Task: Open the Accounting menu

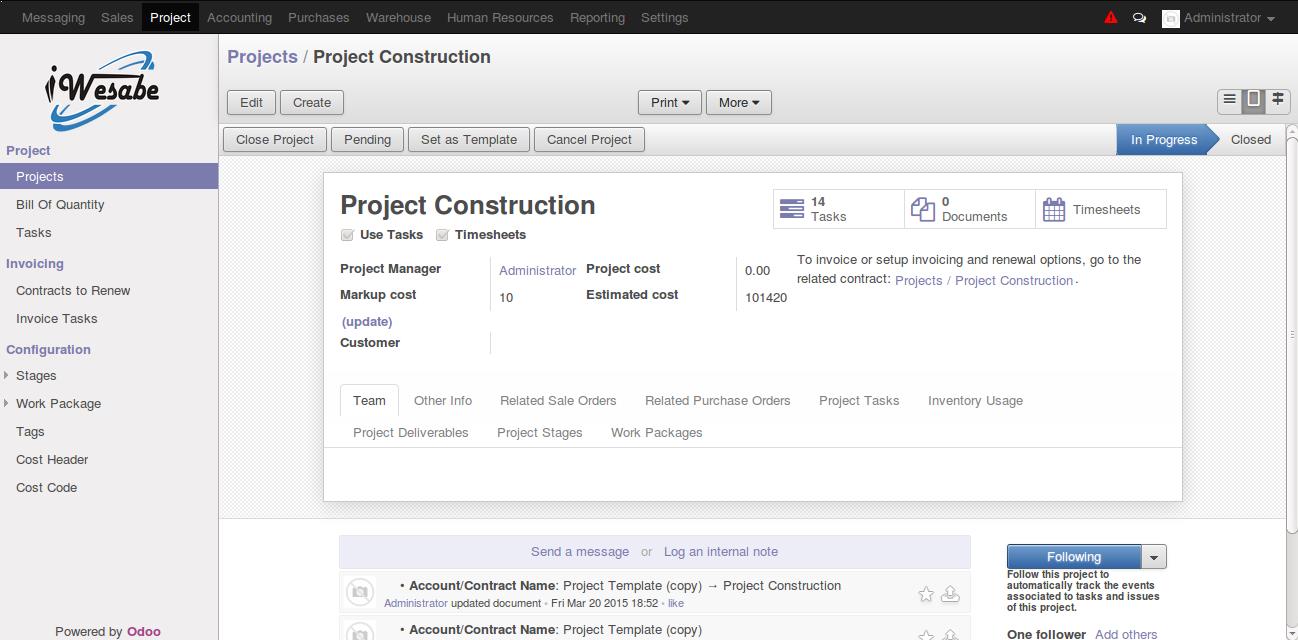Action: [239, 17]
